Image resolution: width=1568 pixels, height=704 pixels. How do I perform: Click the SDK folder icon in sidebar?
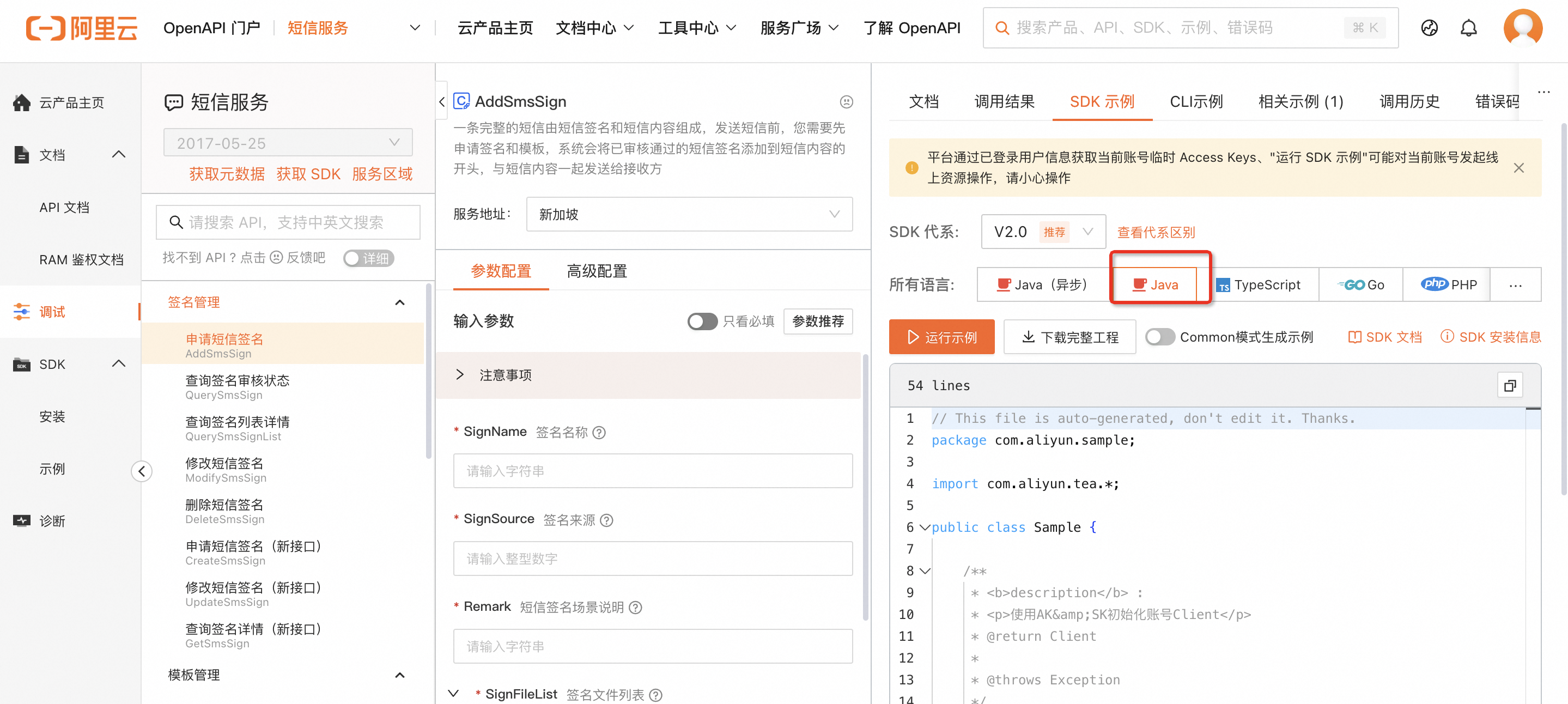[x=21, y=364]
